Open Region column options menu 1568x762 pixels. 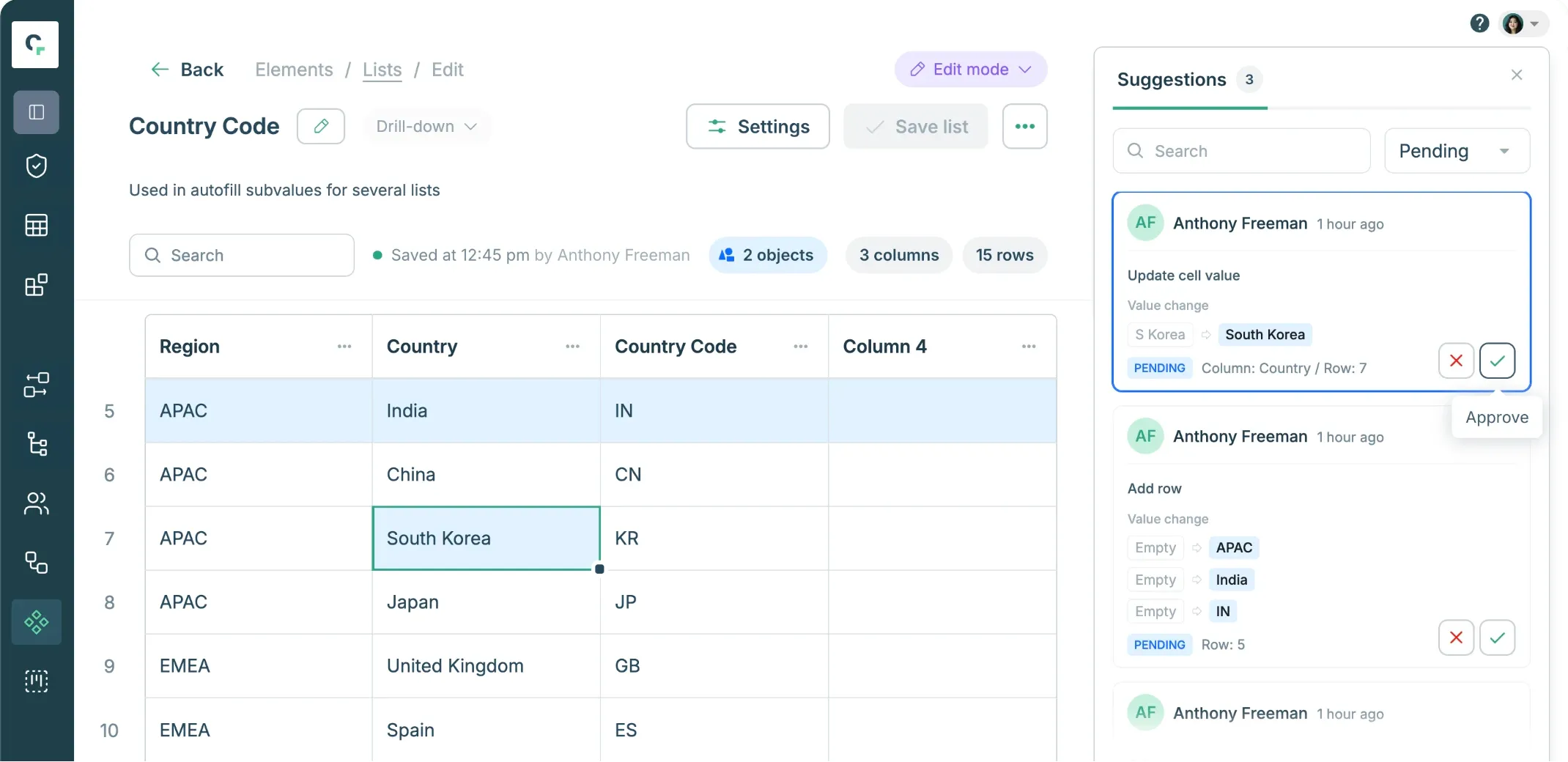(x=344, y=347)
